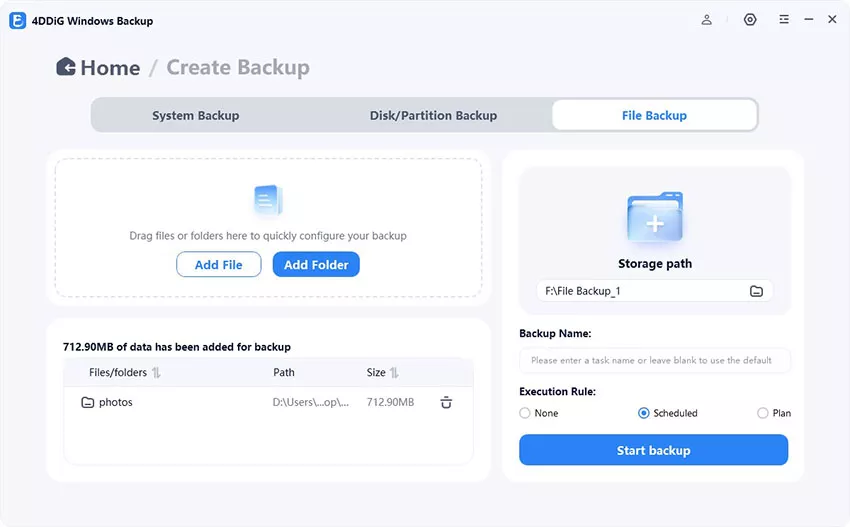Click the photos folder name

[115, 402]
